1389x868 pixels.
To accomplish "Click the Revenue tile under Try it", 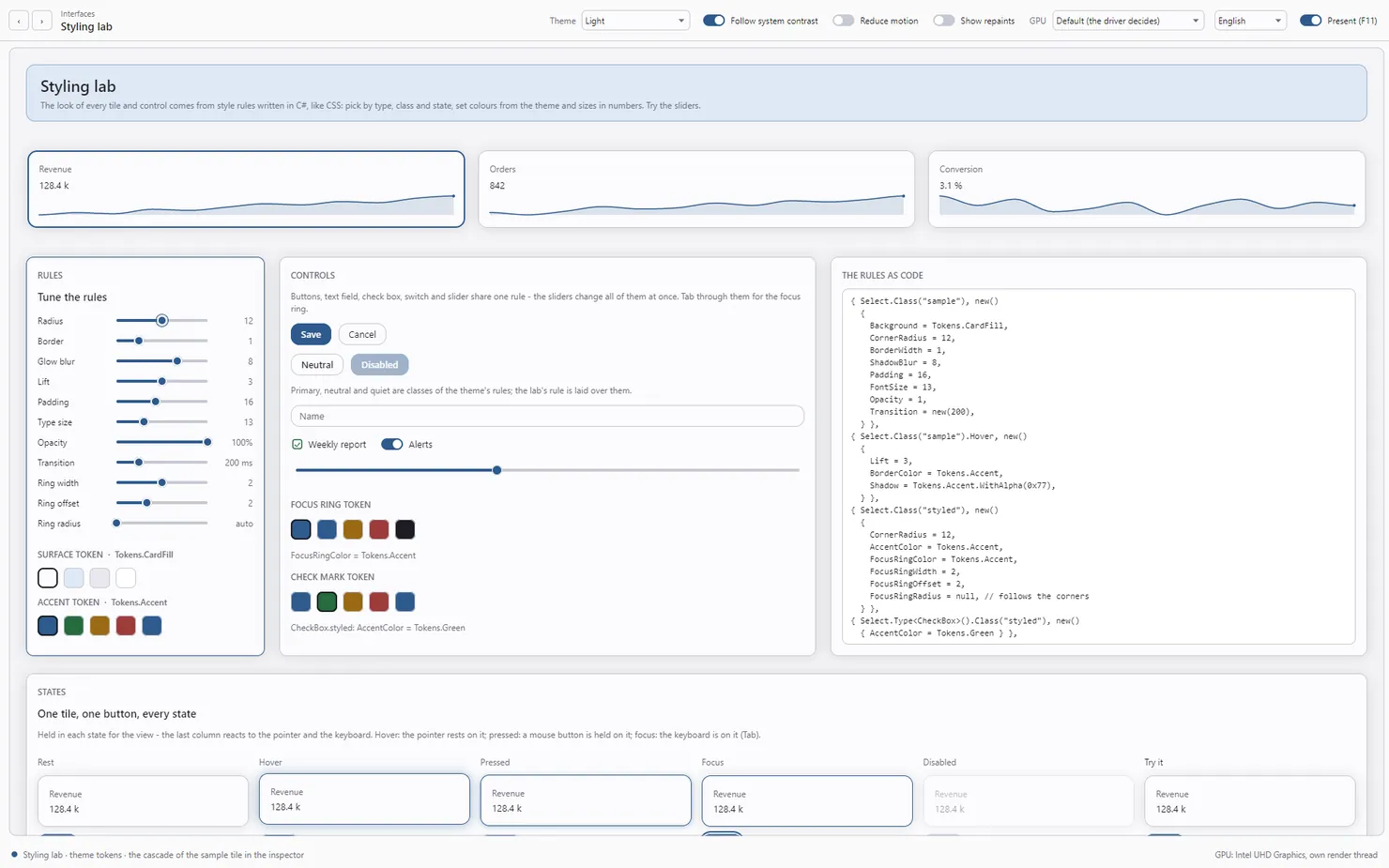I will click(x=1250, y=801).
